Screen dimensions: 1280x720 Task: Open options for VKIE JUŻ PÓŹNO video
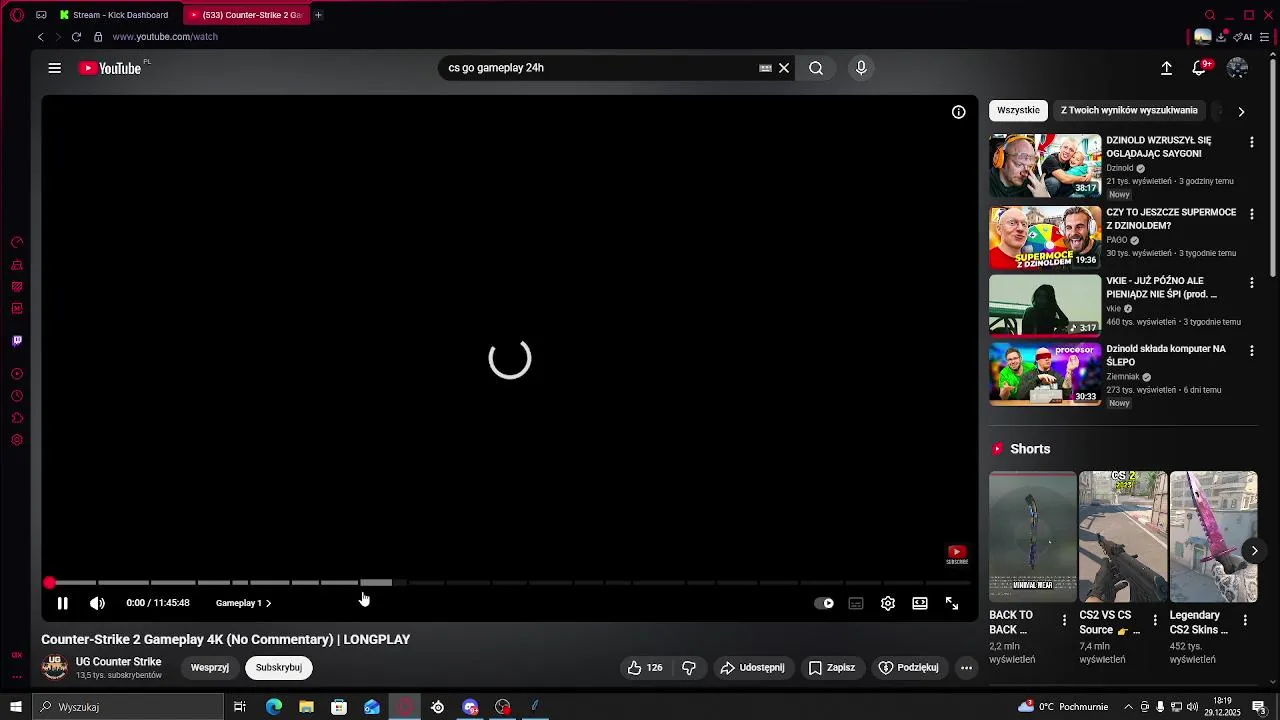point(1251,283)
